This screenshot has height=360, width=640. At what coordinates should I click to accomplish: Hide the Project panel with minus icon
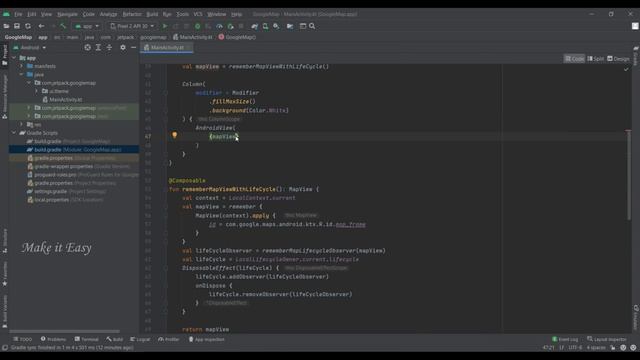133,47
